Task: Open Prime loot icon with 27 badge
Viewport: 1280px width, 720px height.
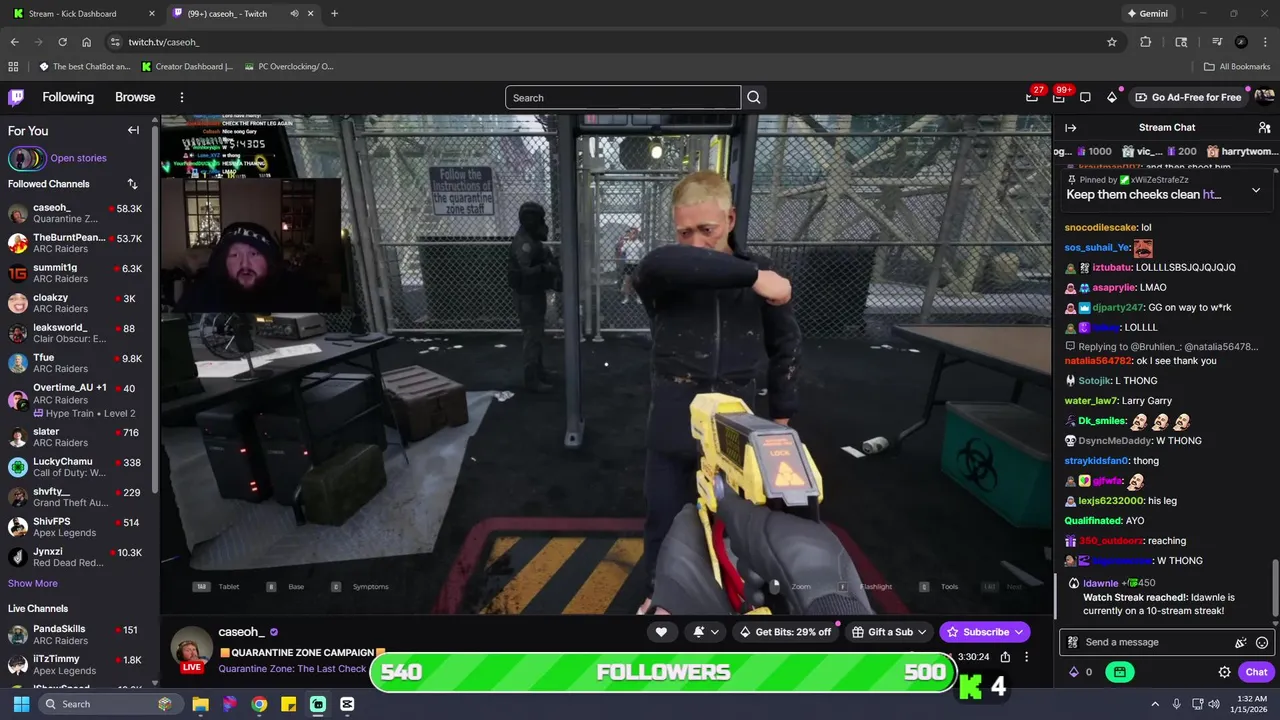Action: [1033, 96]
